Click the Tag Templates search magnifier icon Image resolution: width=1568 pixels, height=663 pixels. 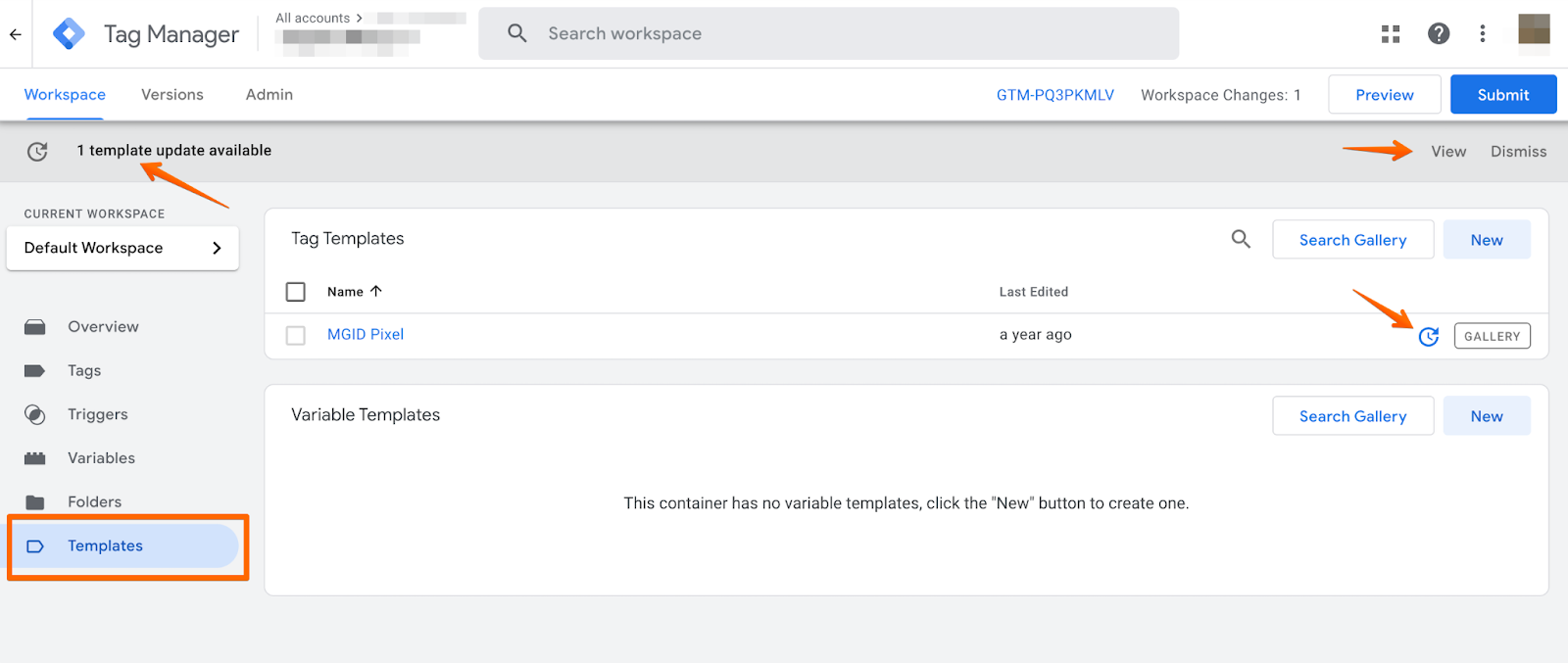1240,239
